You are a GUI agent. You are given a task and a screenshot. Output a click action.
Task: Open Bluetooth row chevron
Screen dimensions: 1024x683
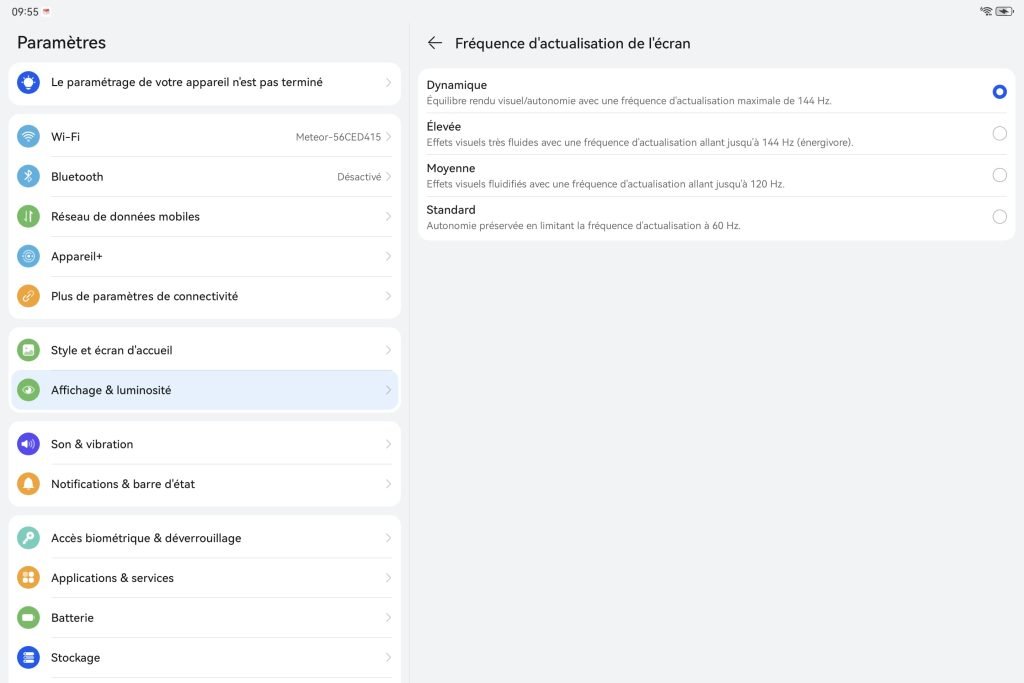pos(389,177)
